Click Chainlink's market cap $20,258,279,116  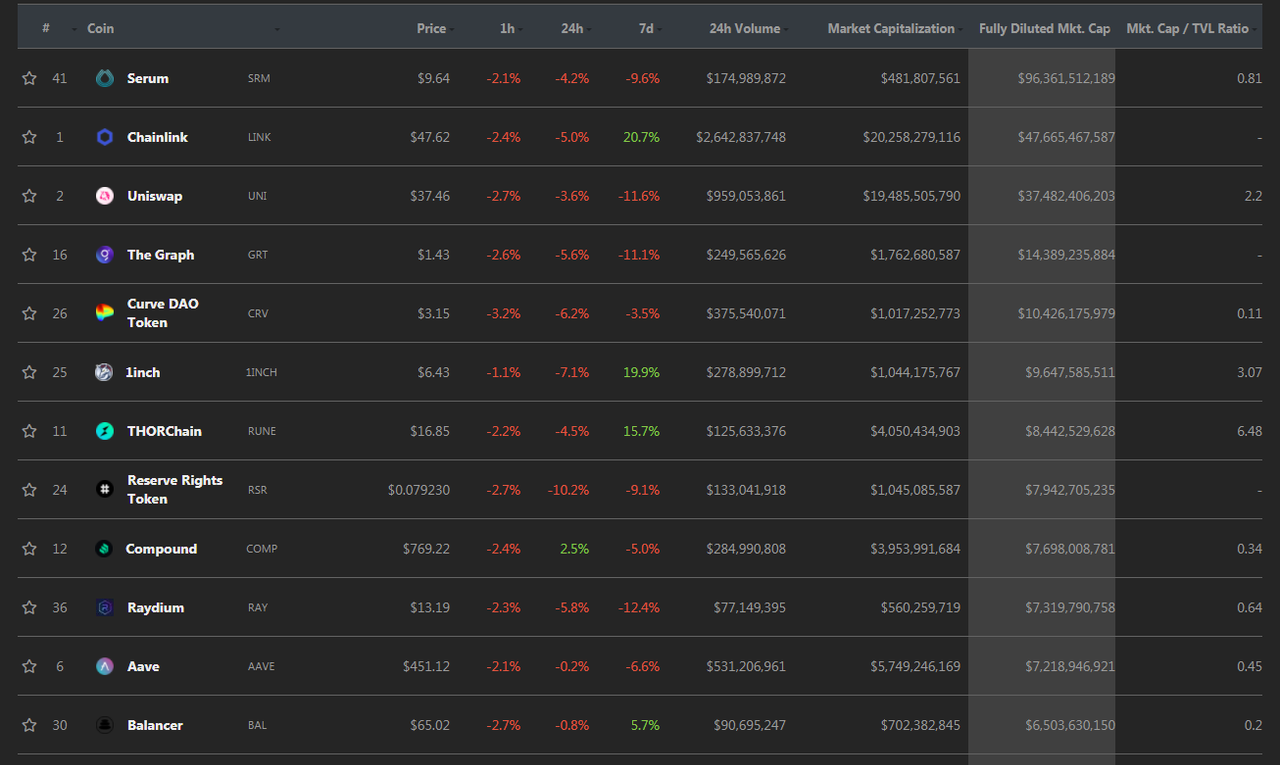tap(912, 137)
